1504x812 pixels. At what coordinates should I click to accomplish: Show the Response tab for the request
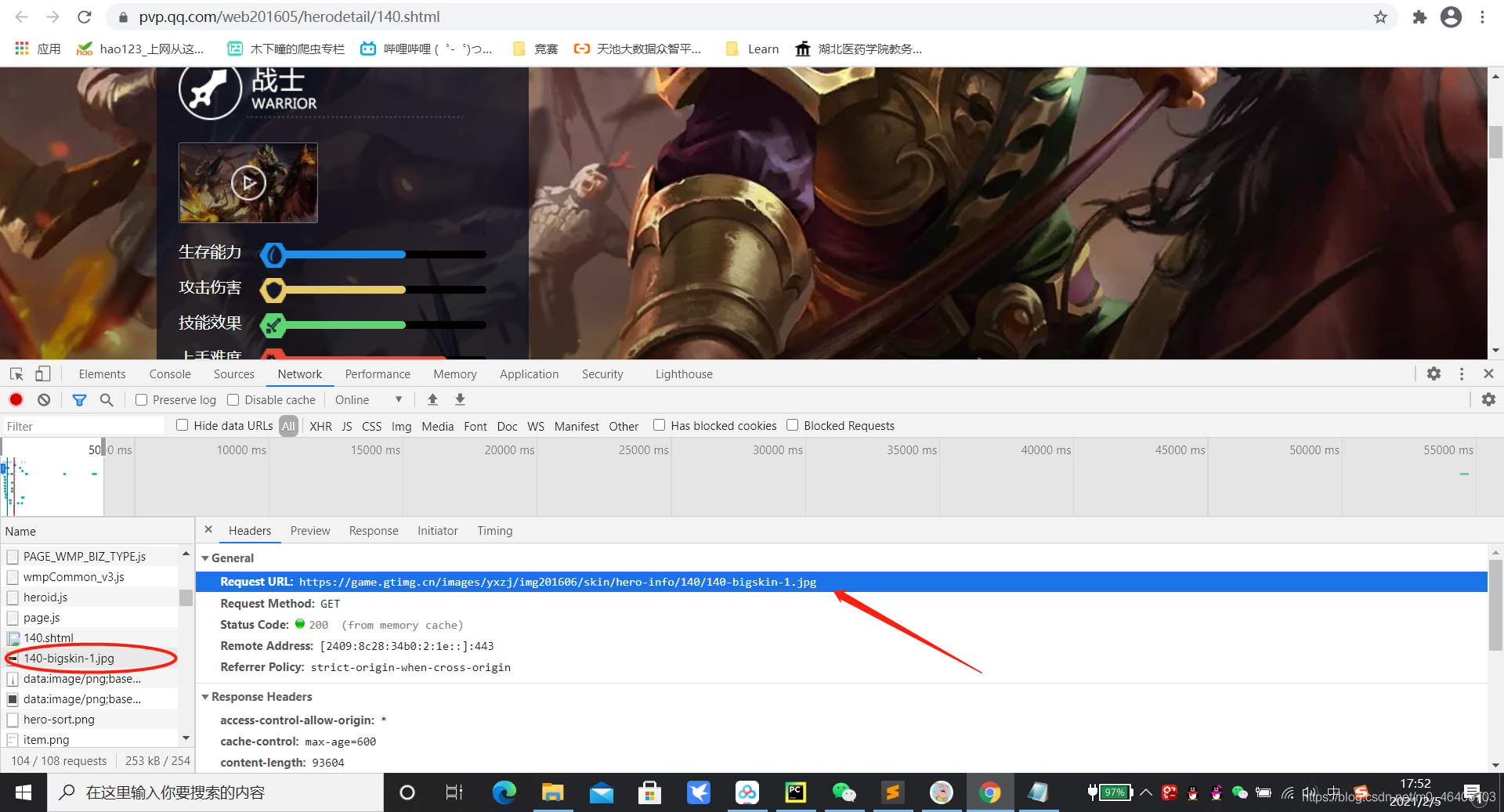tap(374, 530)
